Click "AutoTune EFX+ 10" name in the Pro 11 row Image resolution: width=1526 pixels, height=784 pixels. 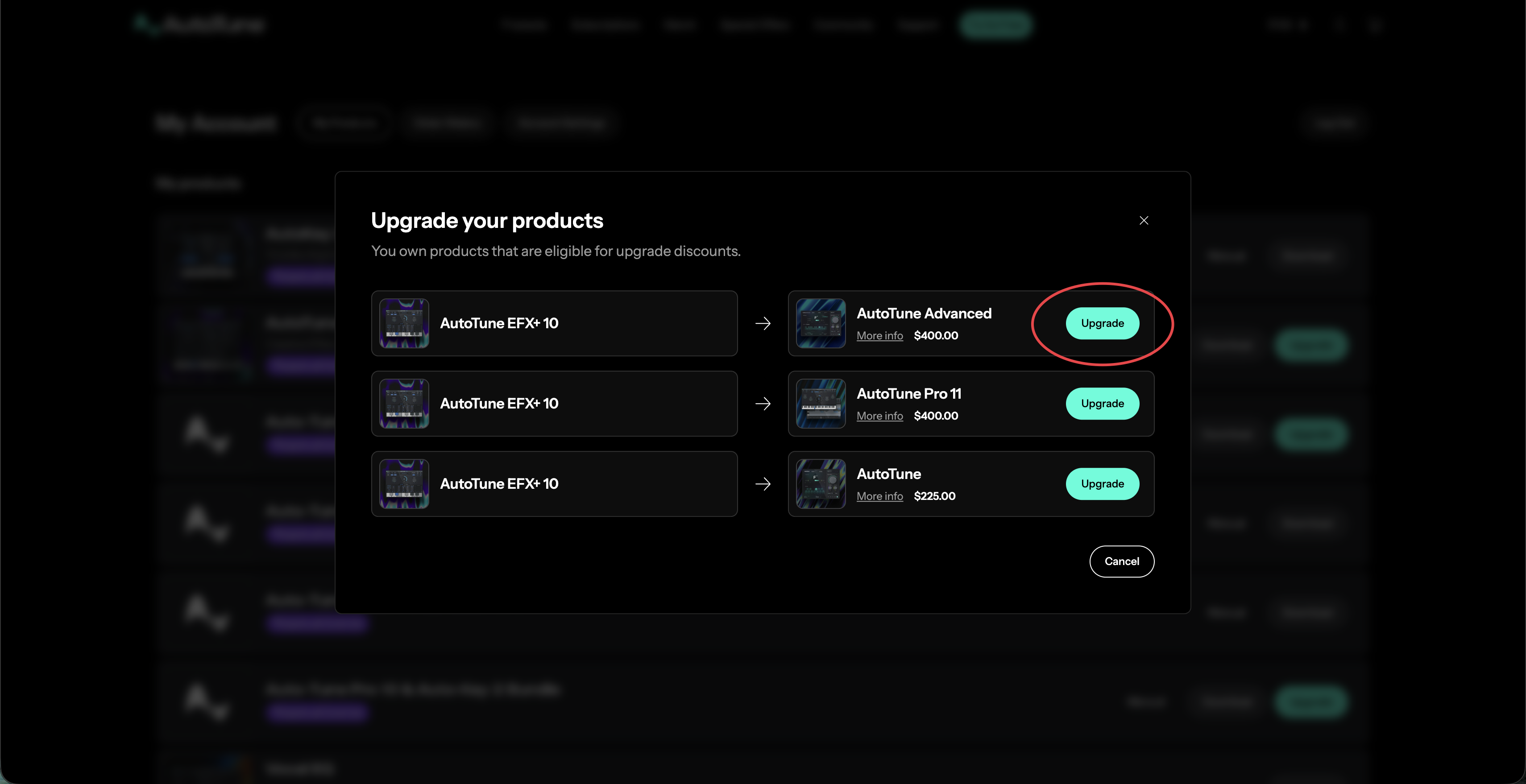[x=499, y=404]
